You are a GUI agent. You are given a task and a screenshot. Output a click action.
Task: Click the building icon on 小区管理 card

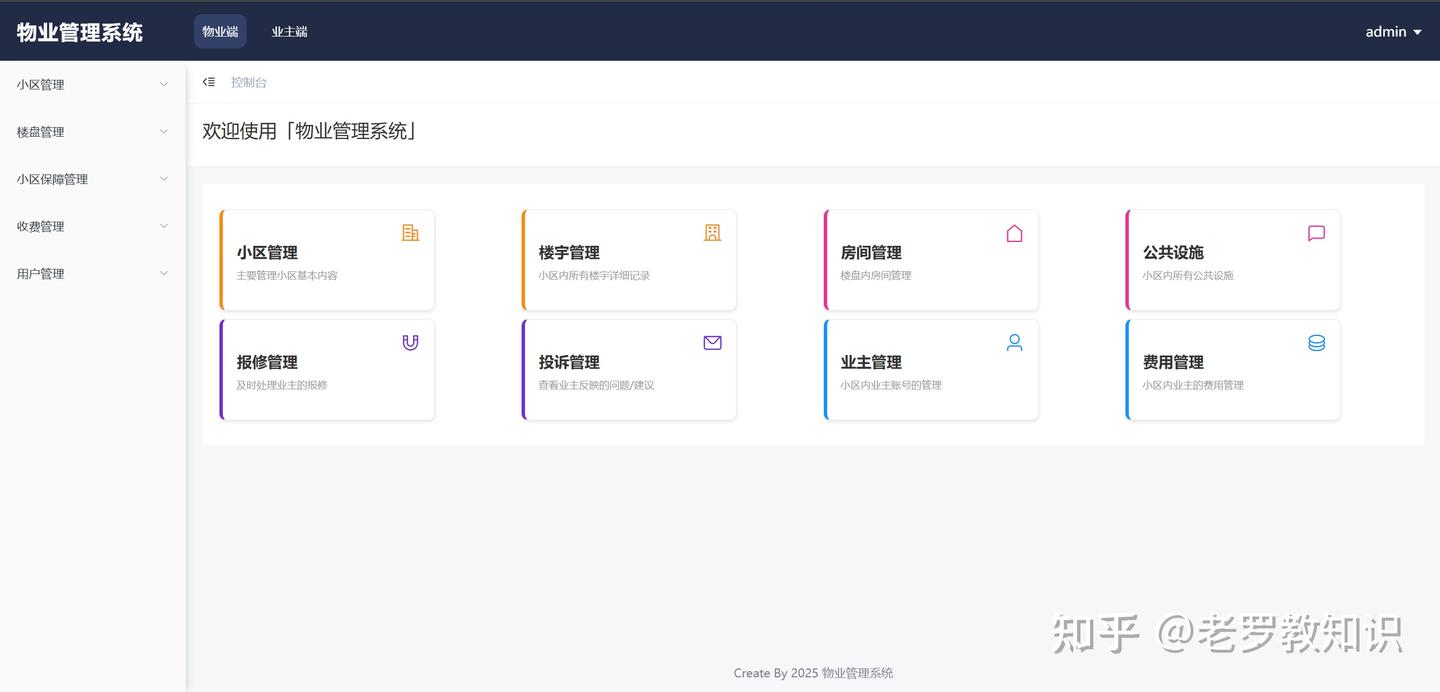[x=410, y=233]
